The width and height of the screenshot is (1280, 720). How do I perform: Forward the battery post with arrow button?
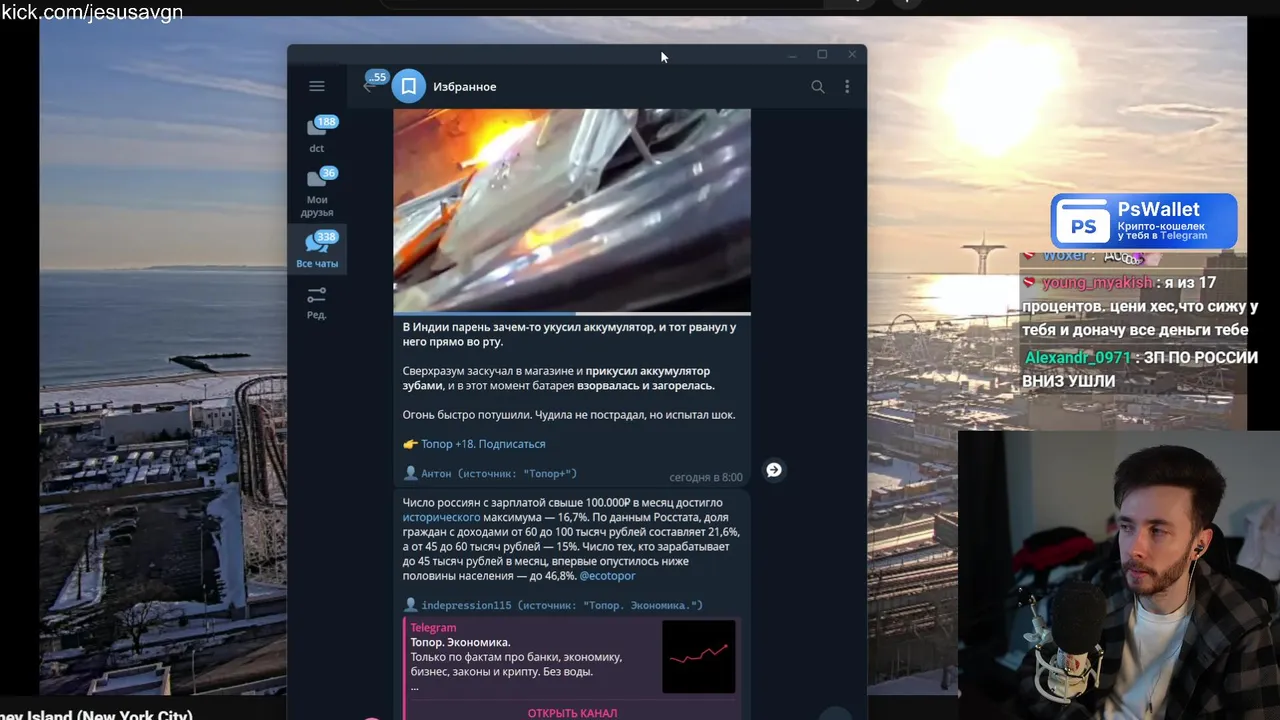click(774, 470)
